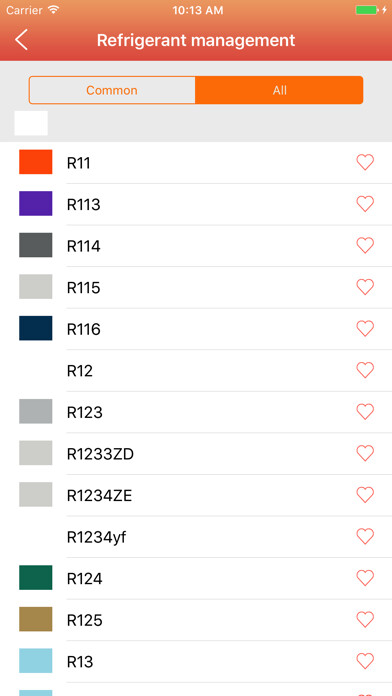Tap the back arrow icon

point(21,40)
